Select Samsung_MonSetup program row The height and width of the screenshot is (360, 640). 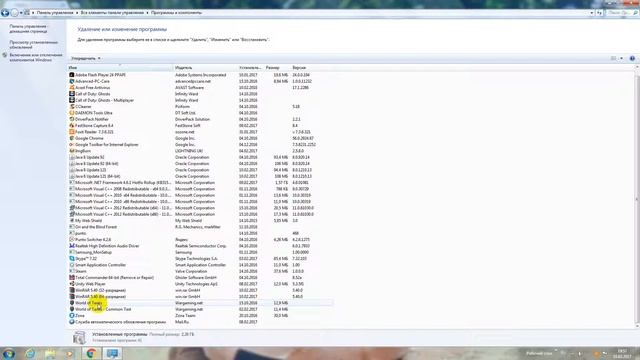[200, 252]
